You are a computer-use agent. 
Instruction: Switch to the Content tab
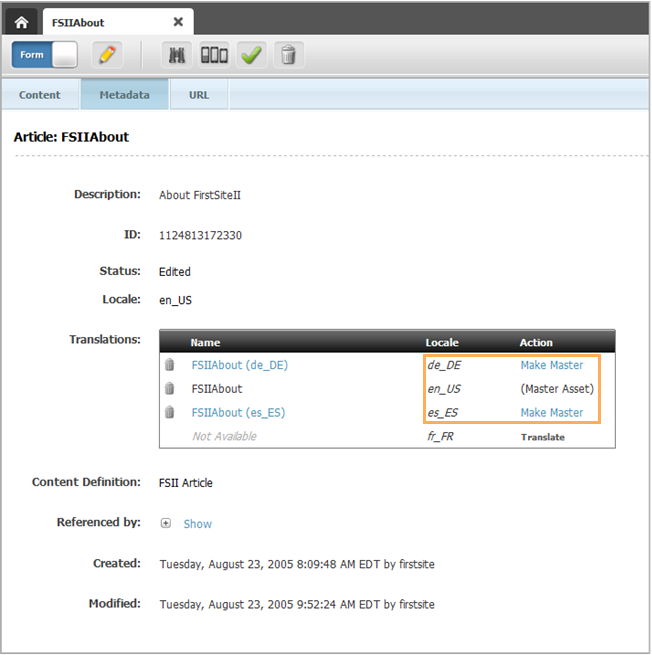coord(40,95)
